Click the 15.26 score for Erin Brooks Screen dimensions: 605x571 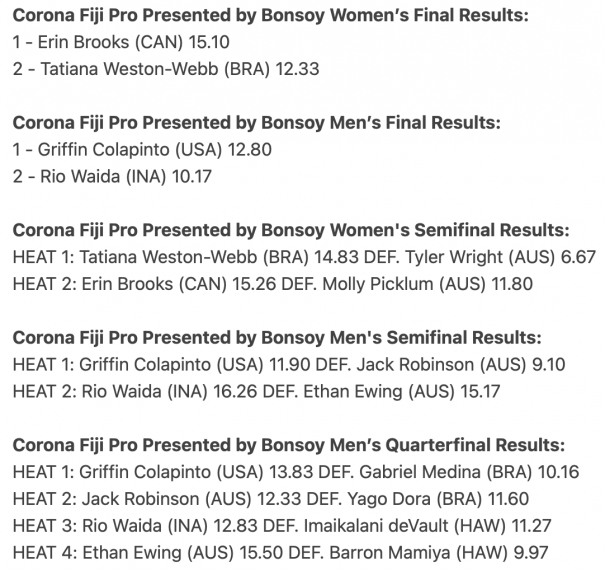tap(254, 284)
